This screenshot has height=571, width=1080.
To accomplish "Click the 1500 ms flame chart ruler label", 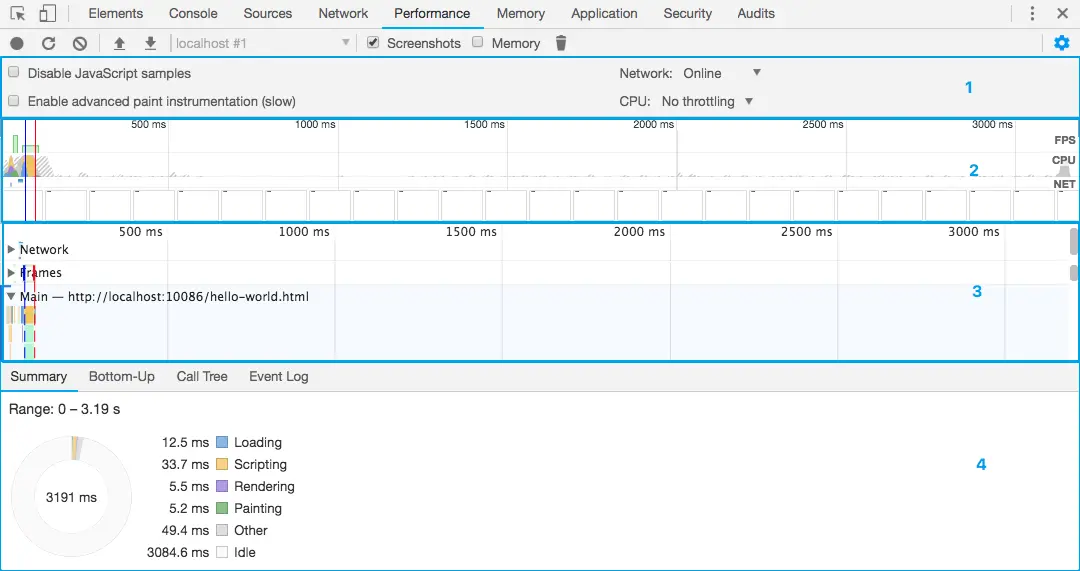I will (470, 231).
